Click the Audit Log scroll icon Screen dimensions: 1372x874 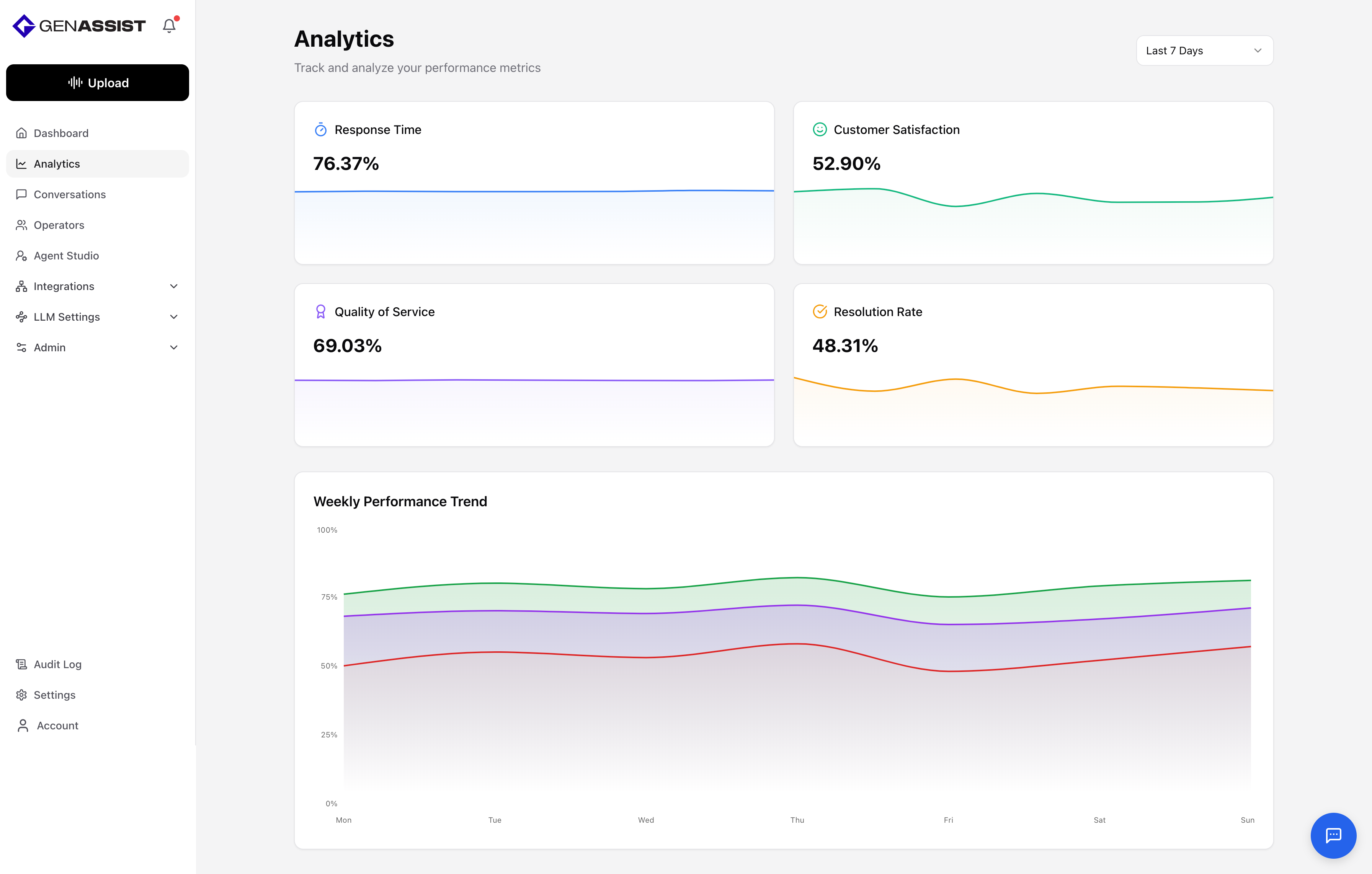pyautogui.click(x=22, y=664)
